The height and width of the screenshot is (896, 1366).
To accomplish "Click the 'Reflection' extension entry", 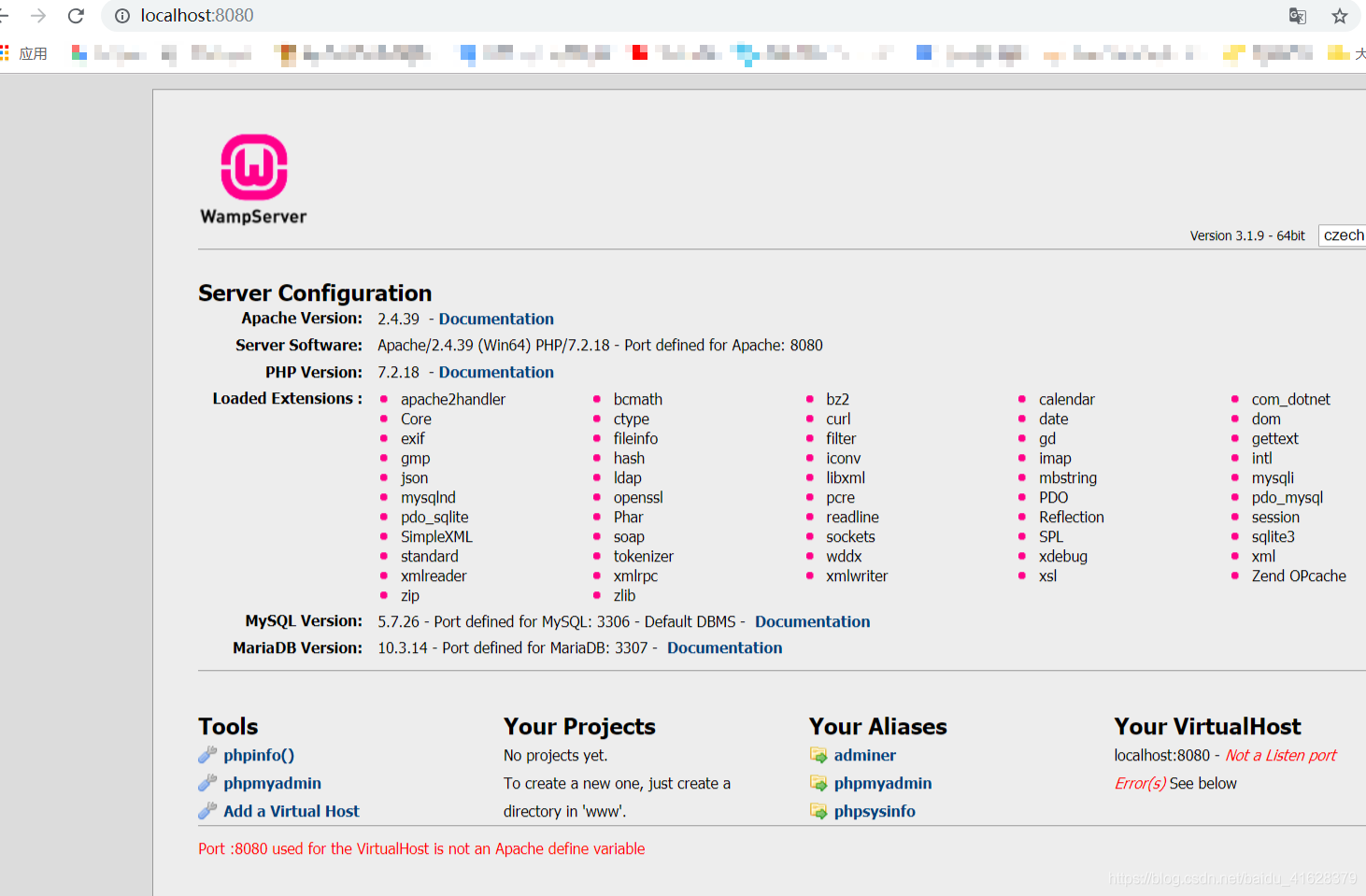I will click(x=1072, y=517).
